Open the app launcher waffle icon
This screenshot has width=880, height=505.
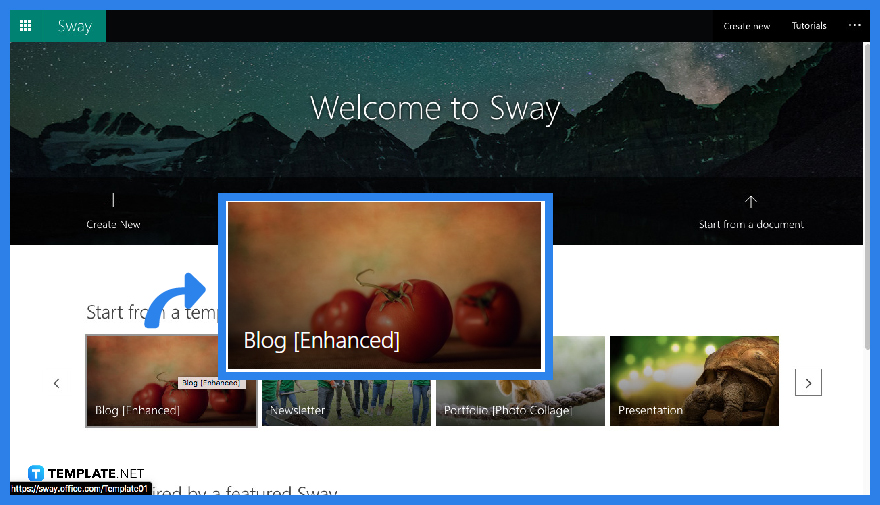25,26
